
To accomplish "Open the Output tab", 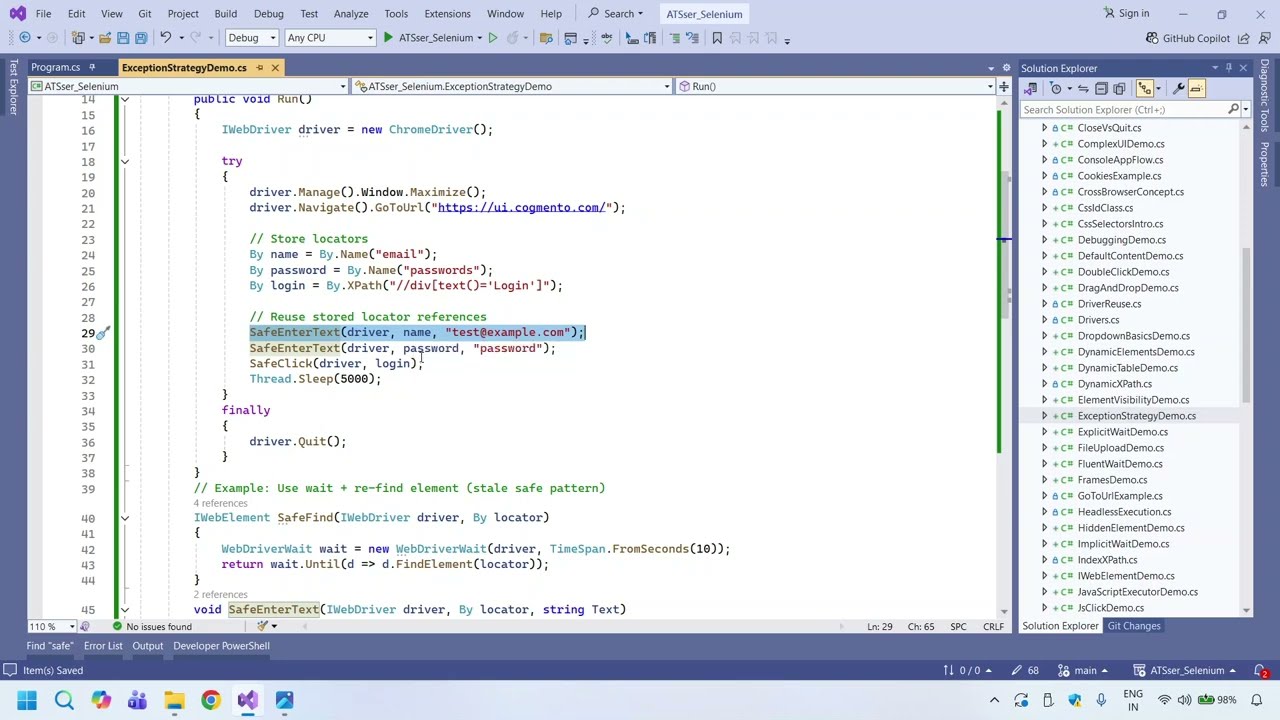I will pos(147,646).
